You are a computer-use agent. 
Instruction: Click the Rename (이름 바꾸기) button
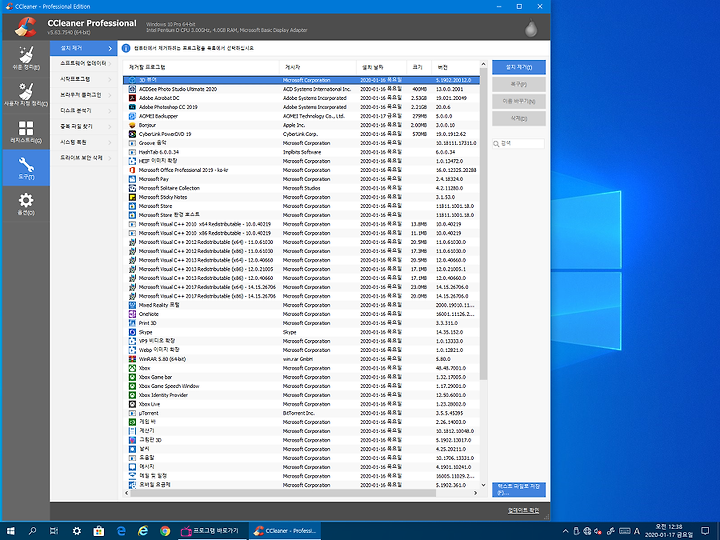[519, 101]
